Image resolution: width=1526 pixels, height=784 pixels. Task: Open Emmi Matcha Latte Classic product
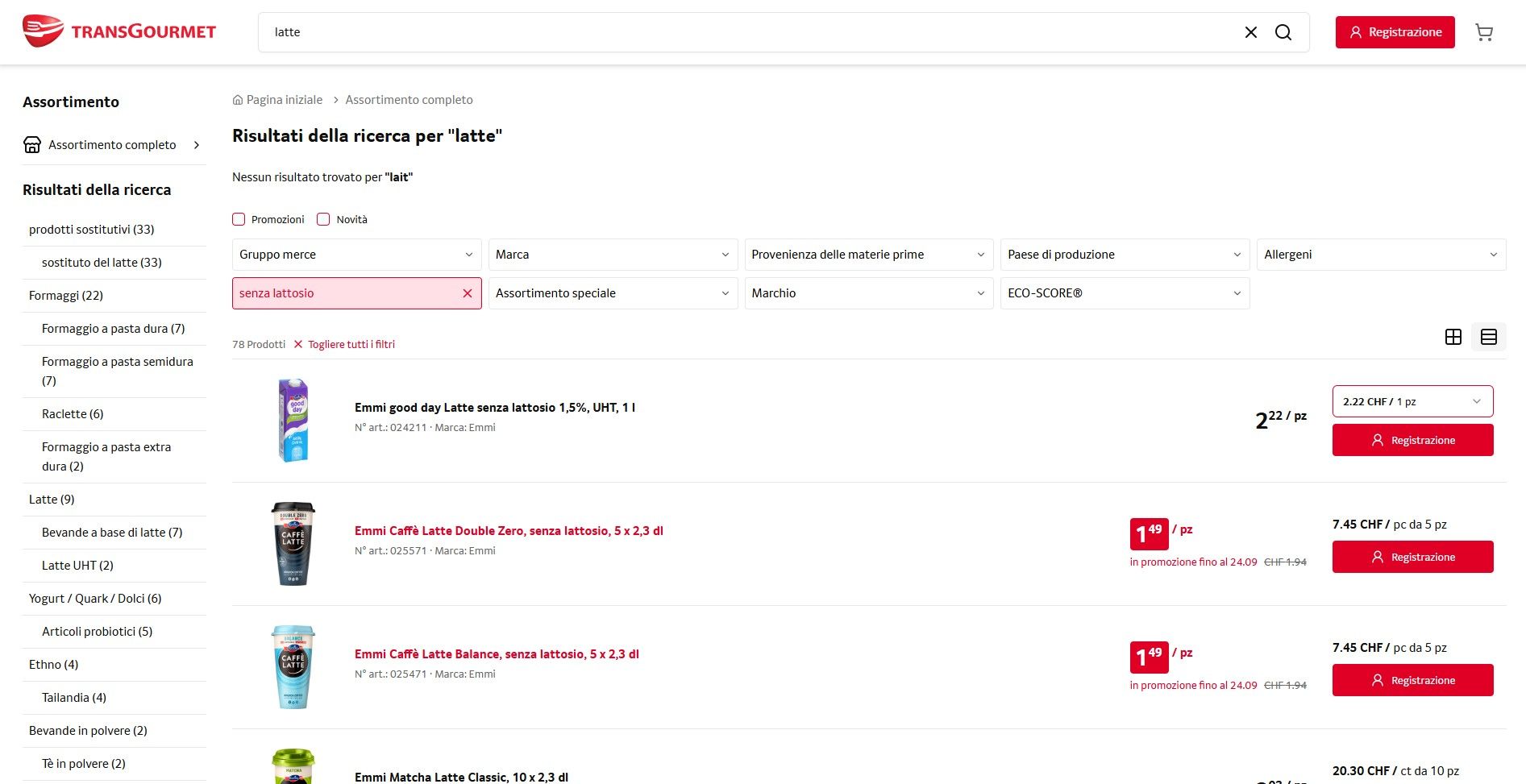click(461, 777)
